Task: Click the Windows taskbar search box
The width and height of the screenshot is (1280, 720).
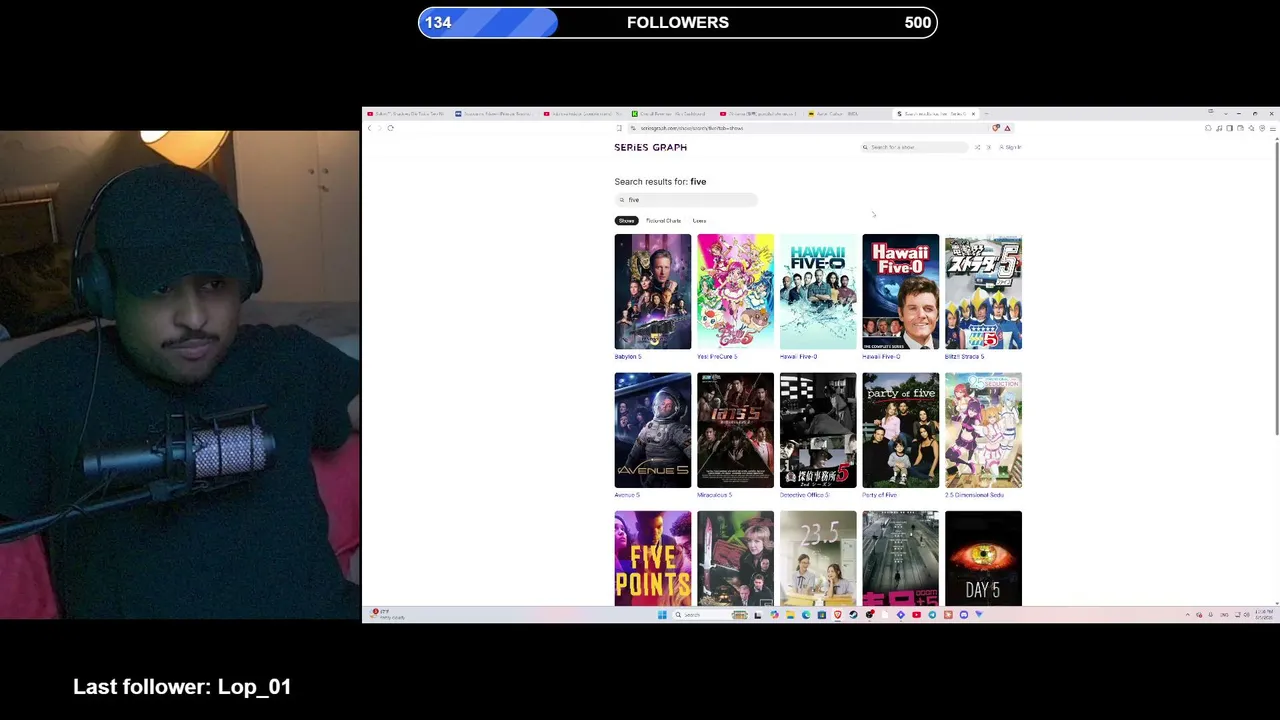Action: click(x=710, y=615)
